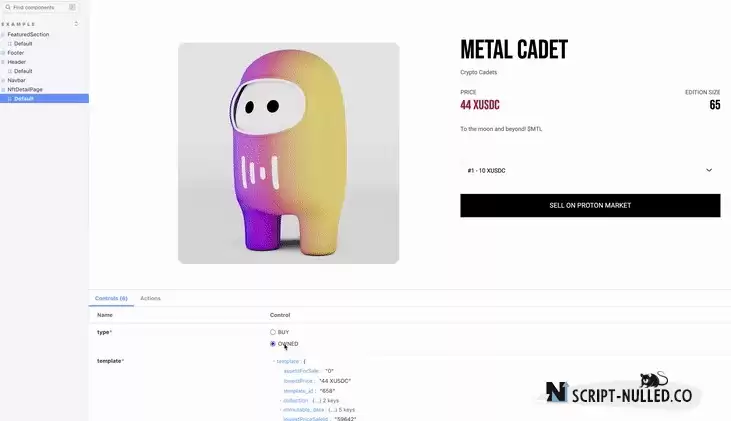The width and height of the screenshot is (731, 421).
Task: Collapse the template object tree
Action: coord(274,361)
